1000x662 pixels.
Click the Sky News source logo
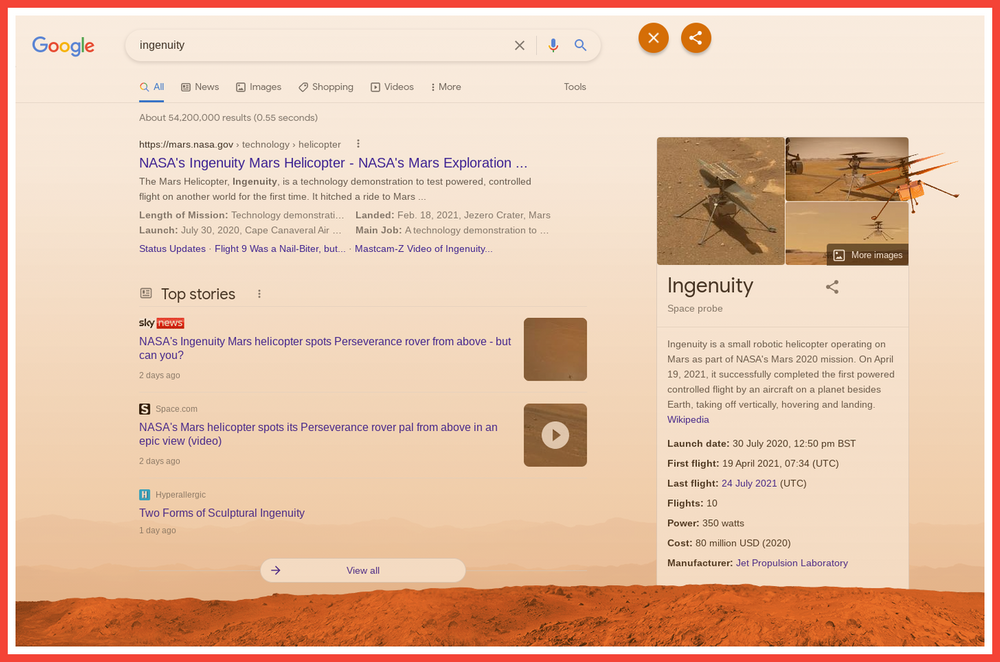click(161, 323)
